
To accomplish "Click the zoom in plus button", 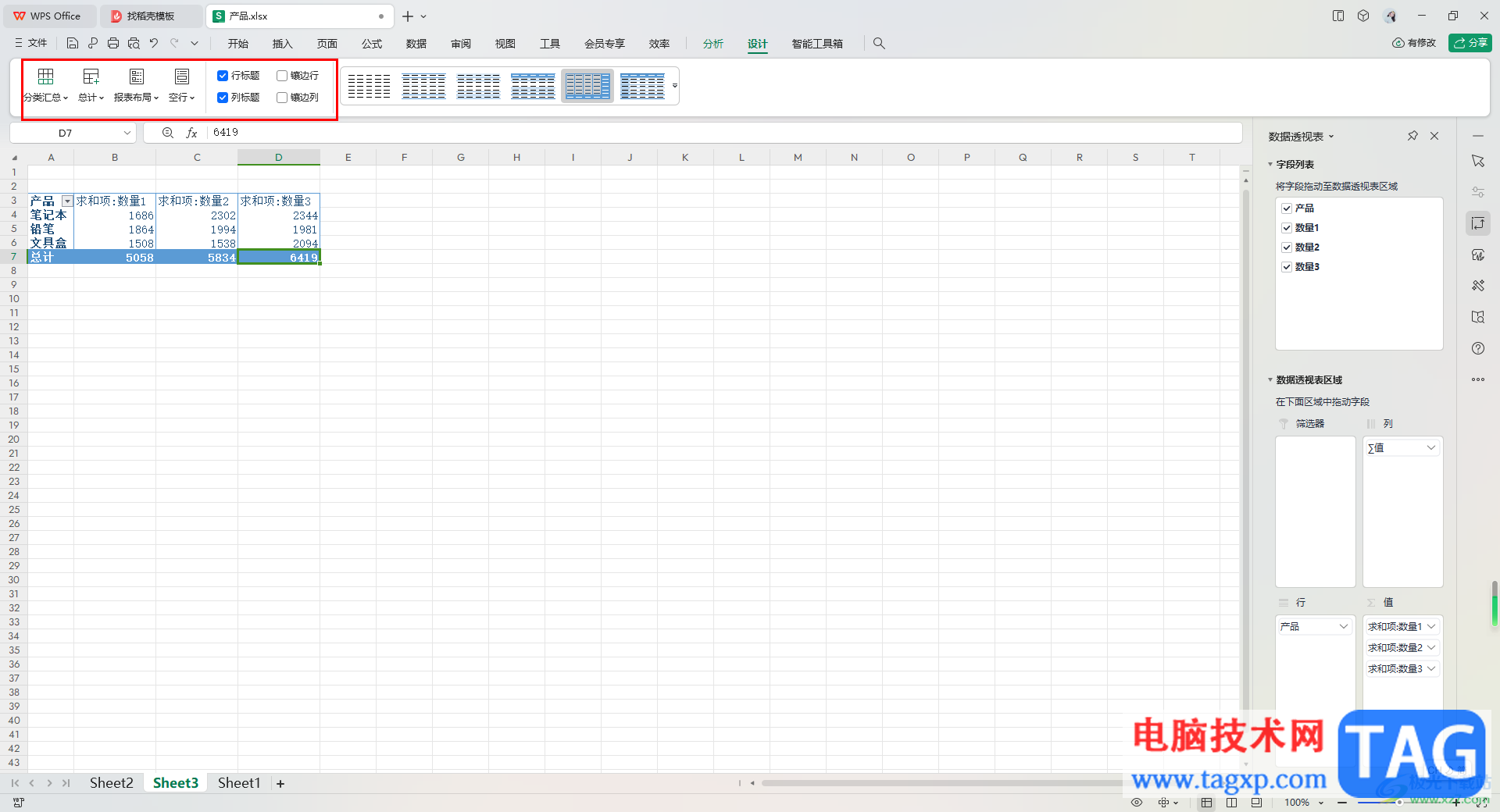I will (1456, 803).
